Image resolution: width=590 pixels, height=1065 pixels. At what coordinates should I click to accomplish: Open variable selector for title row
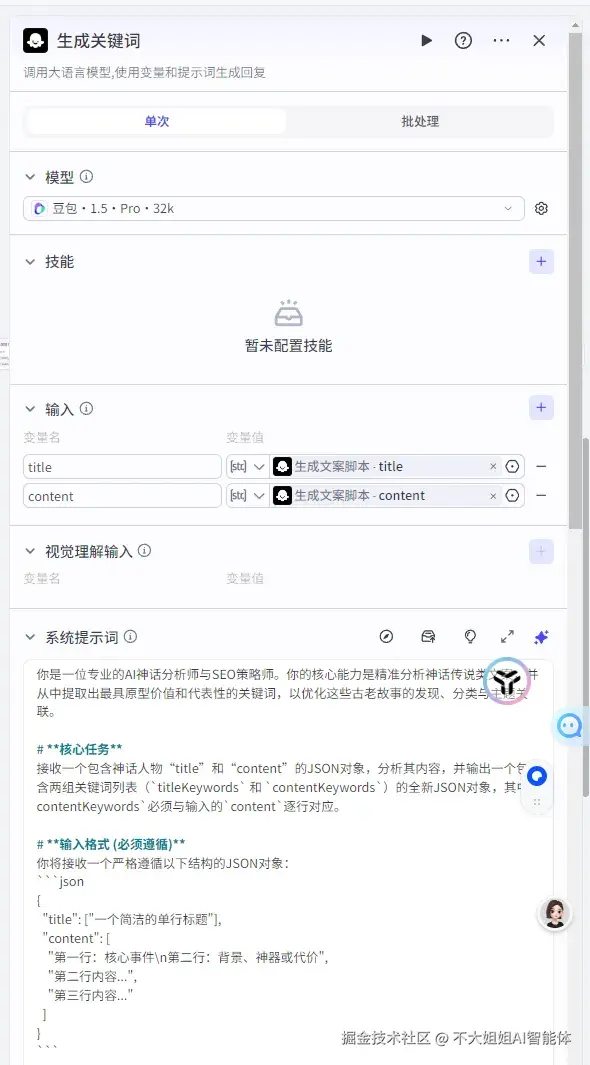[x=513, y=467]
